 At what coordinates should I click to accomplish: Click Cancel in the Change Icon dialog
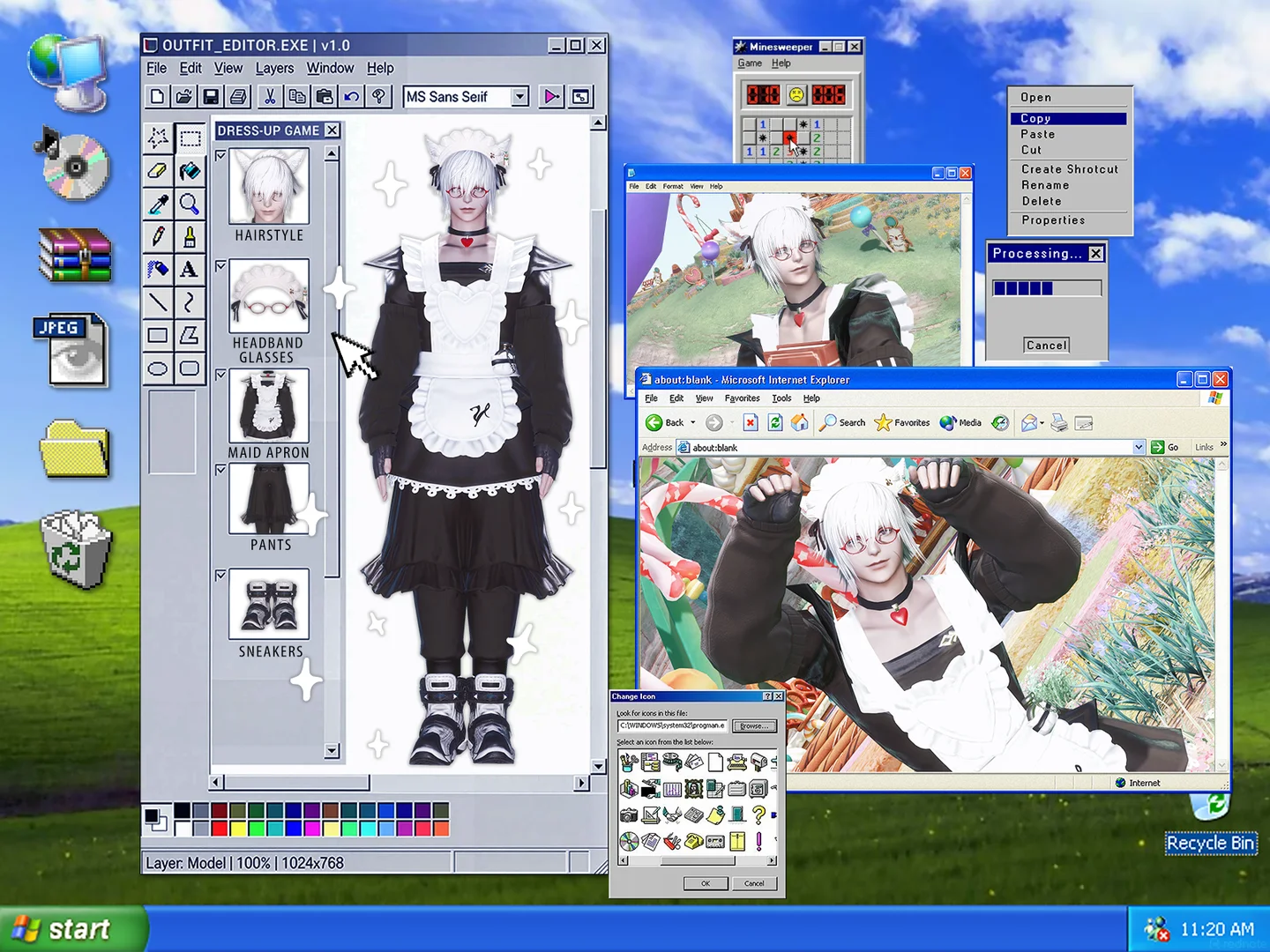754,883
